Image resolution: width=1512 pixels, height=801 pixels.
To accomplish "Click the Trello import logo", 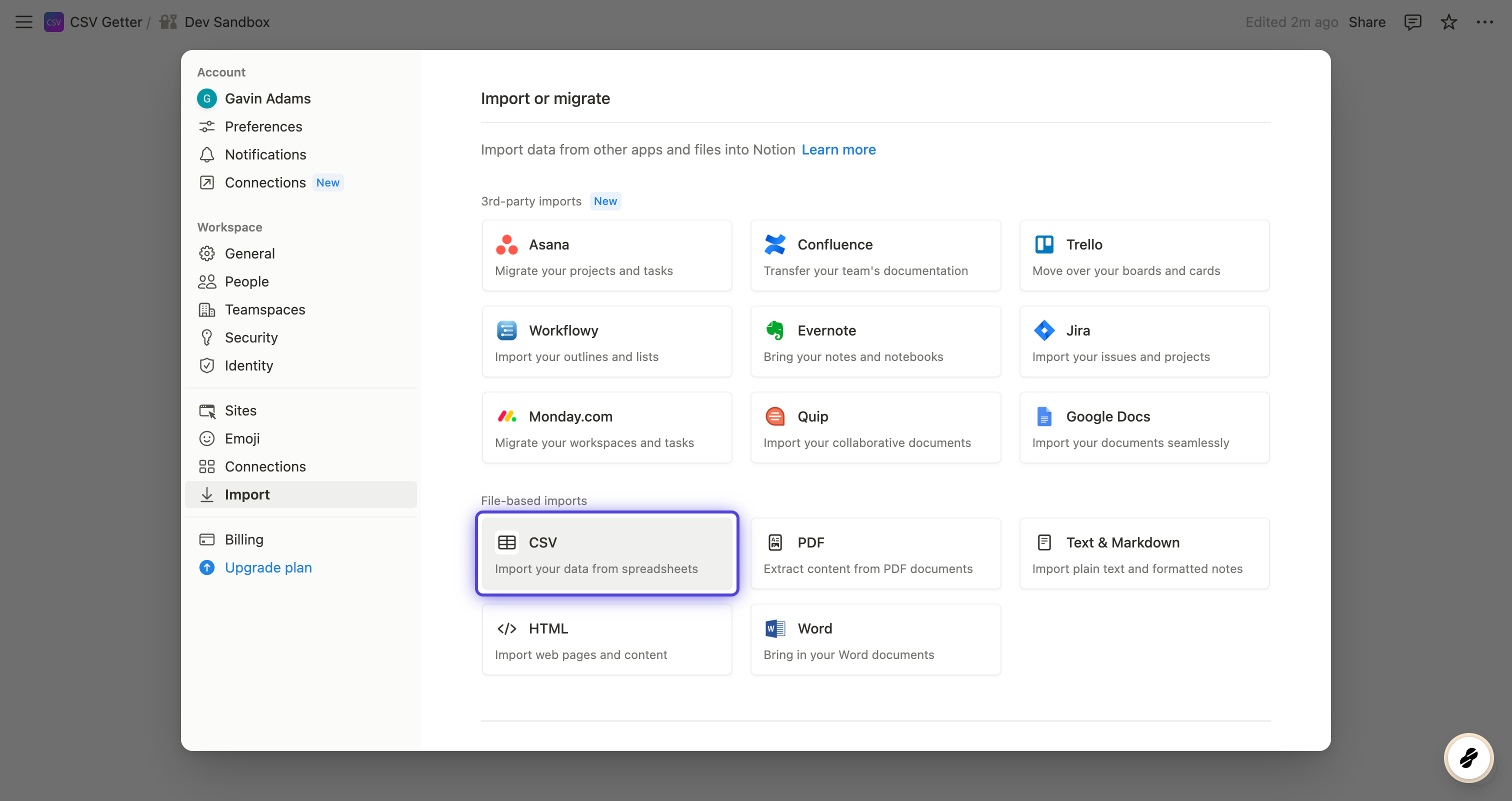I will [1043, 244].
